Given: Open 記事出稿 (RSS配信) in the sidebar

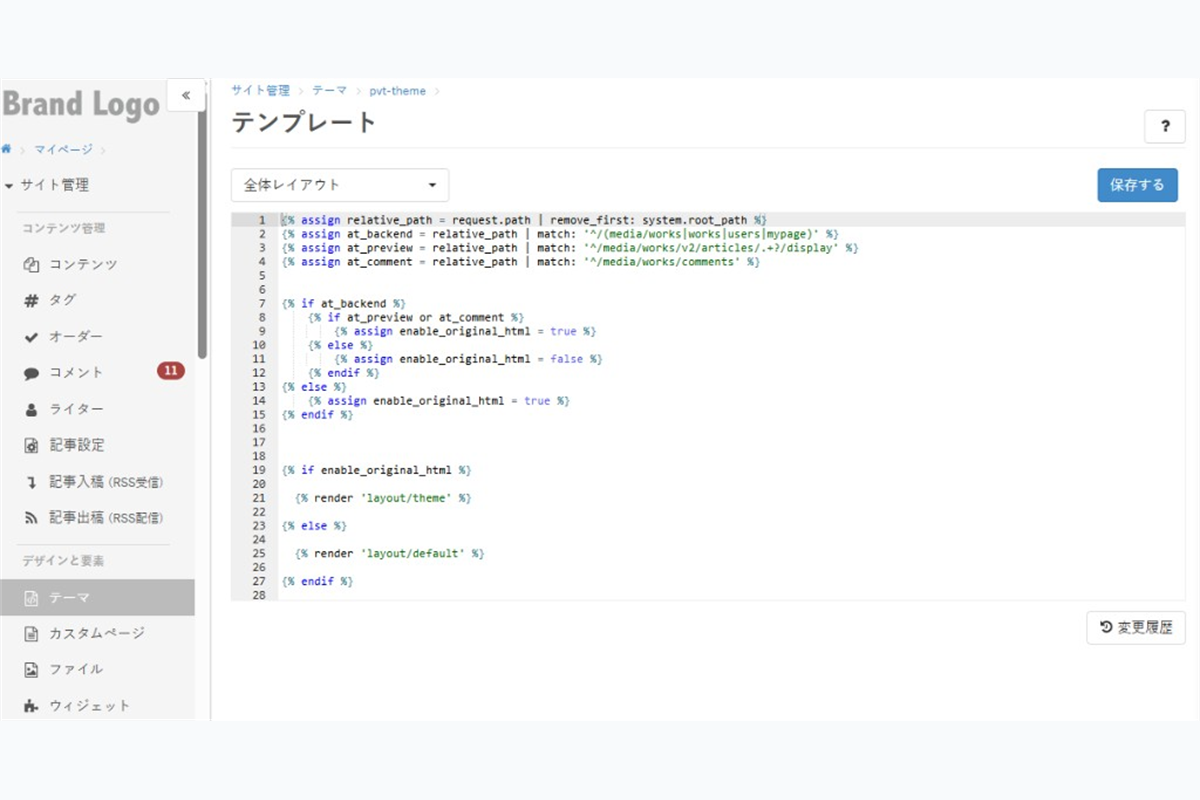Looking at the screenshot, I should click(x=97, y=518).
